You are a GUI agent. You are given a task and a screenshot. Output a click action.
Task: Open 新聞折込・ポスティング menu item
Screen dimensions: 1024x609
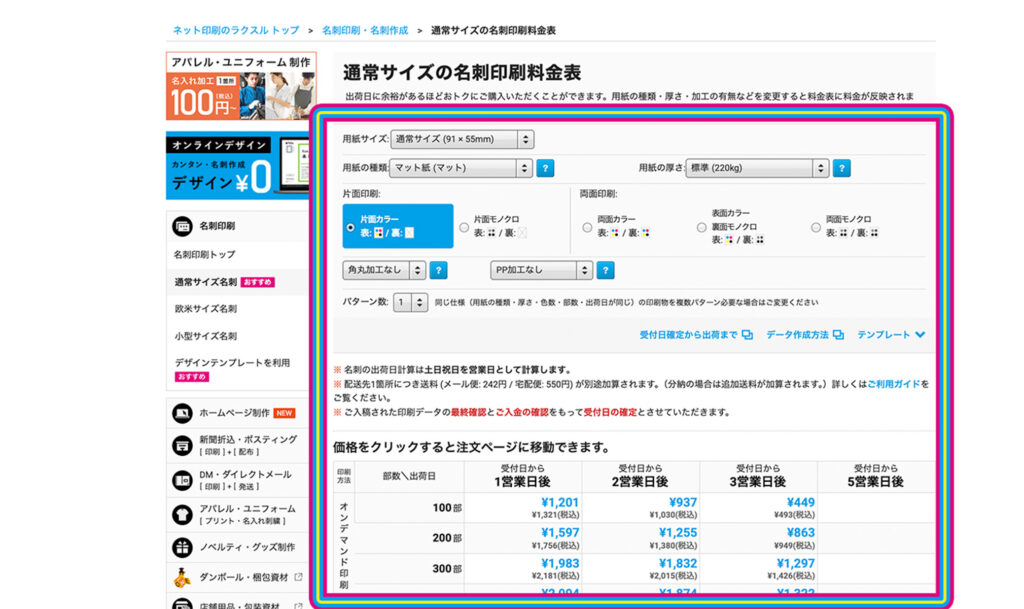coord(248,445)
